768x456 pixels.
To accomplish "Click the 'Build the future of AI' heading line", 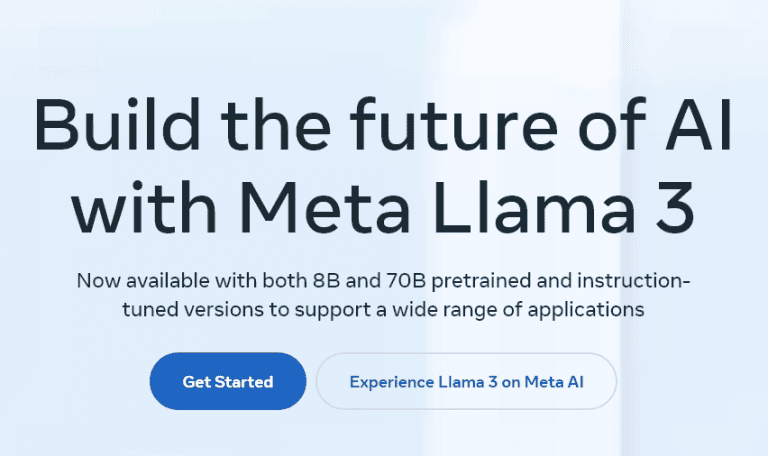I will point(384,125).
